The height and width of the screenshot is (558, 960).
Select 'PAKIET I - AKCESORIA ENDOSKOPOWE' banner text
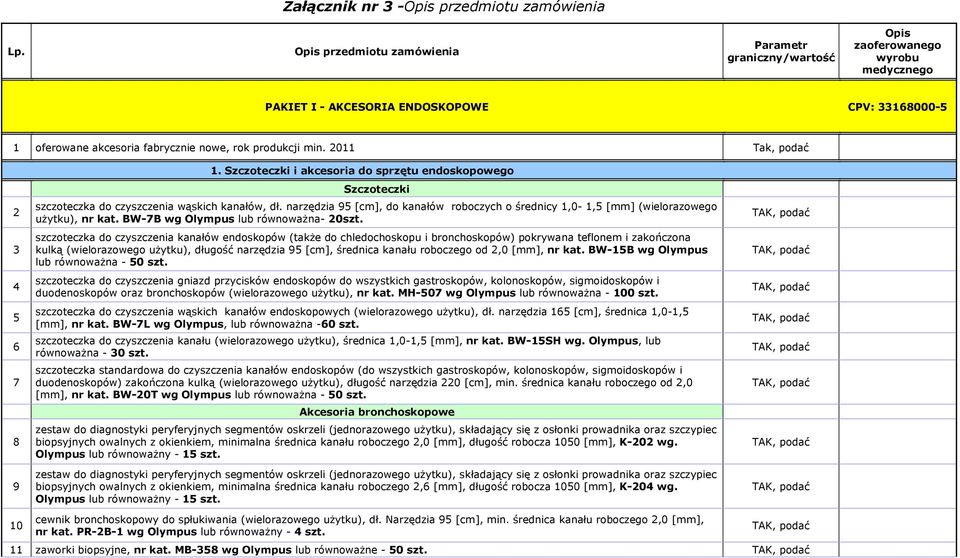point(377,107)
